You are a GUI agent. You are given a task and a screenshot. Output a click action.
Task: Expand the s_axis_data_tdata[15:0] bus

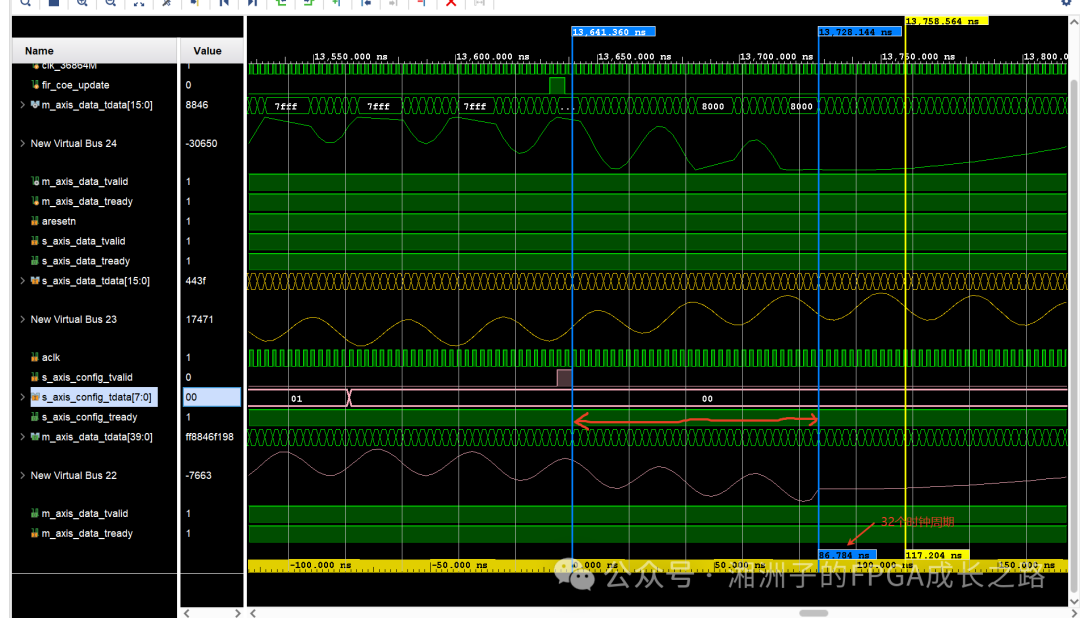23,280
